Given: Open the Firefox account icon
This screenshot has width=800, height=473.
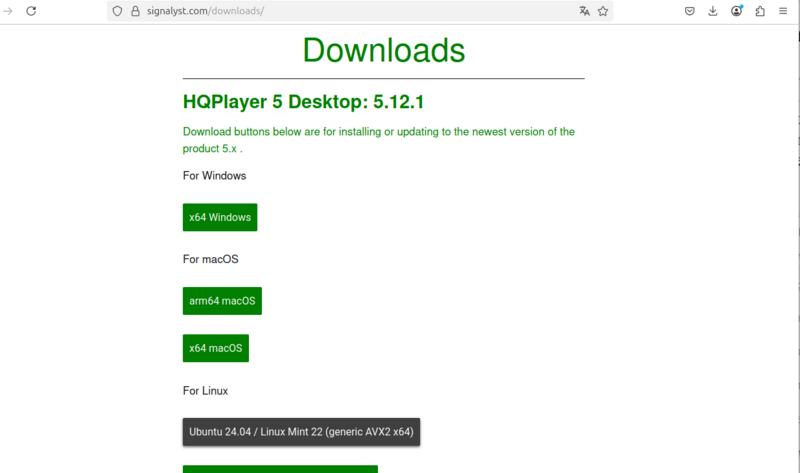Looking at the screenshot, I should click(737, 11).
